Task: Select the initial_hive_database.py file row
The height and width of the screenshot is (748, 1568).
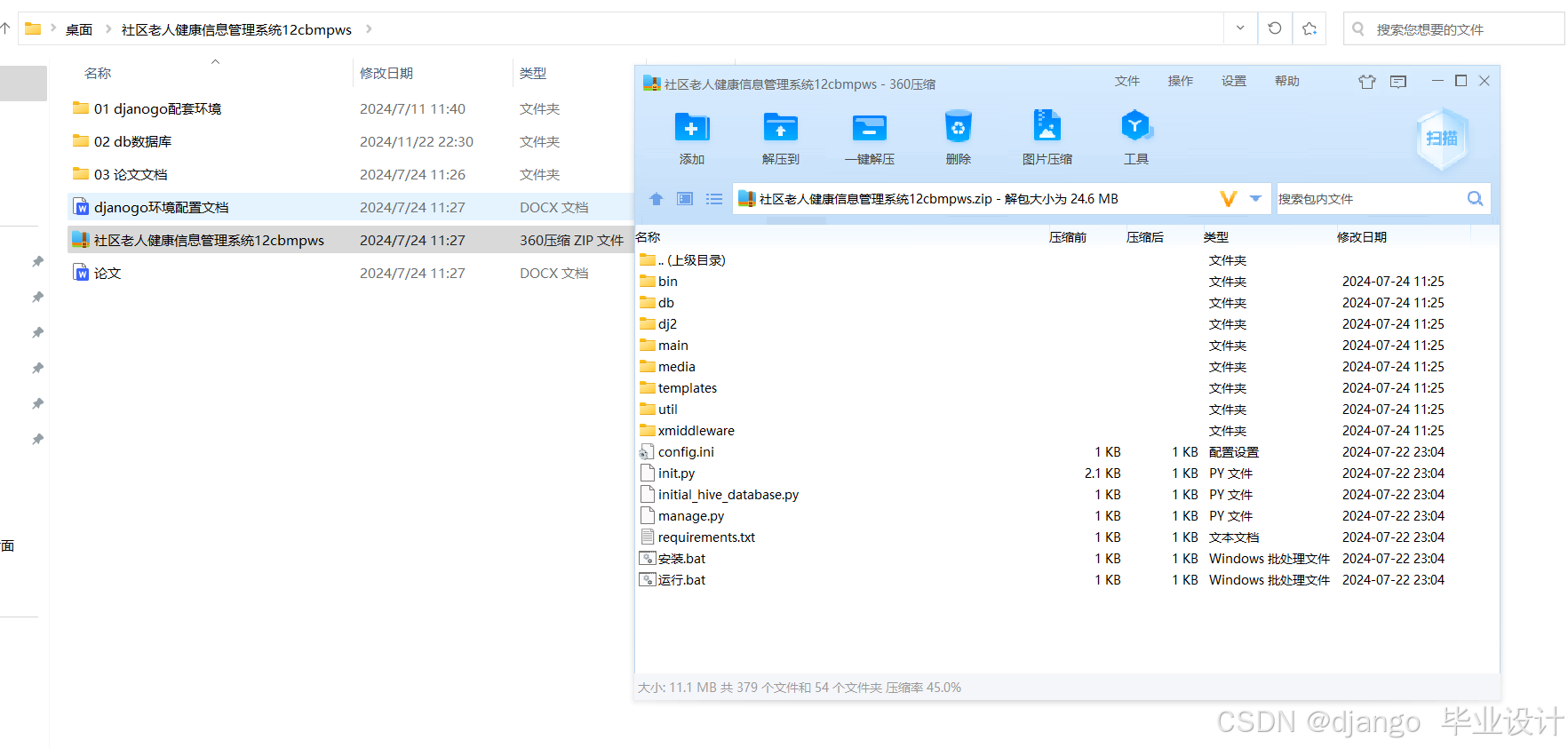Action: (1067, 495)
